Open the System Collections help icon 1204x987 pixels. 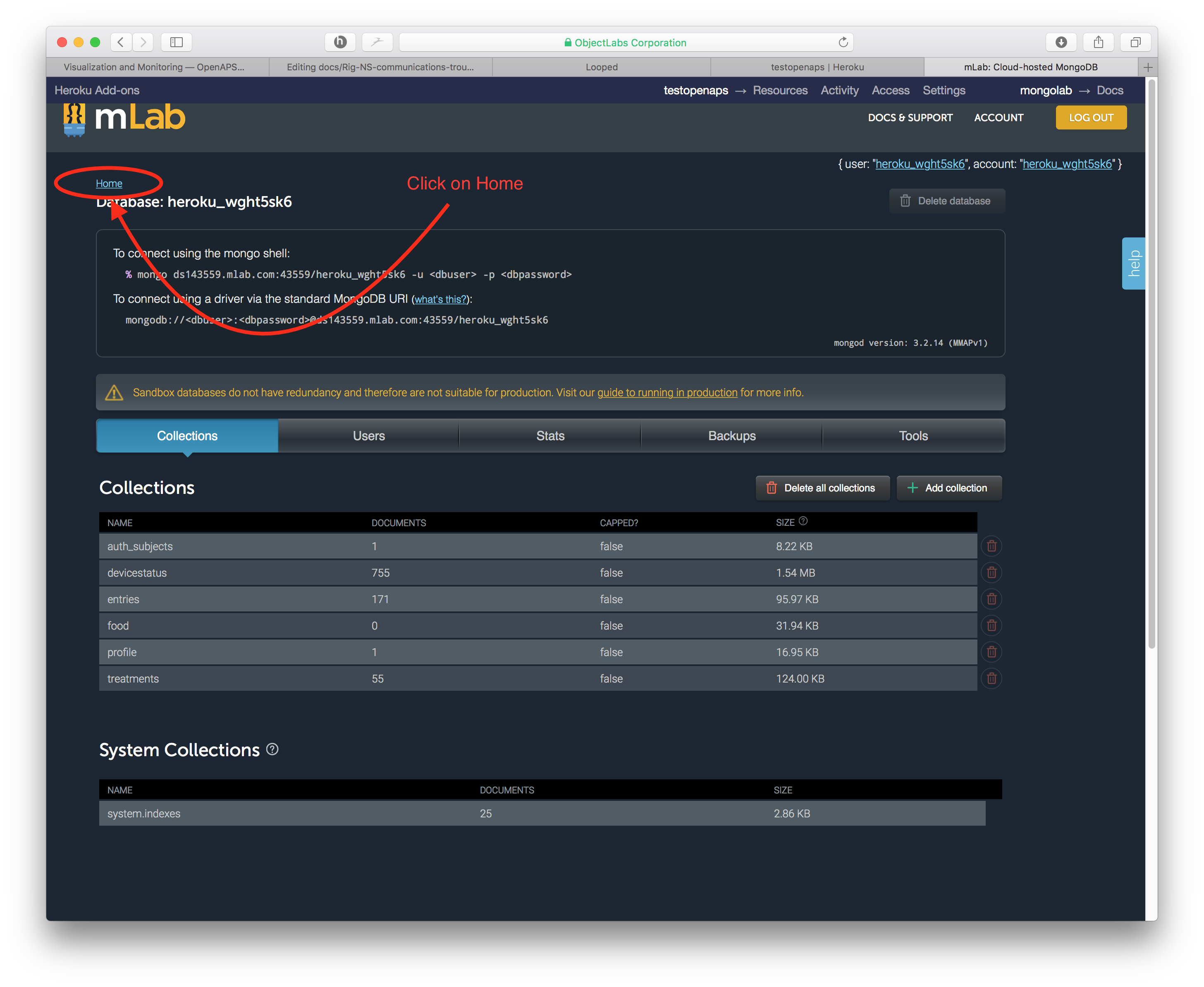pos(272,749)
